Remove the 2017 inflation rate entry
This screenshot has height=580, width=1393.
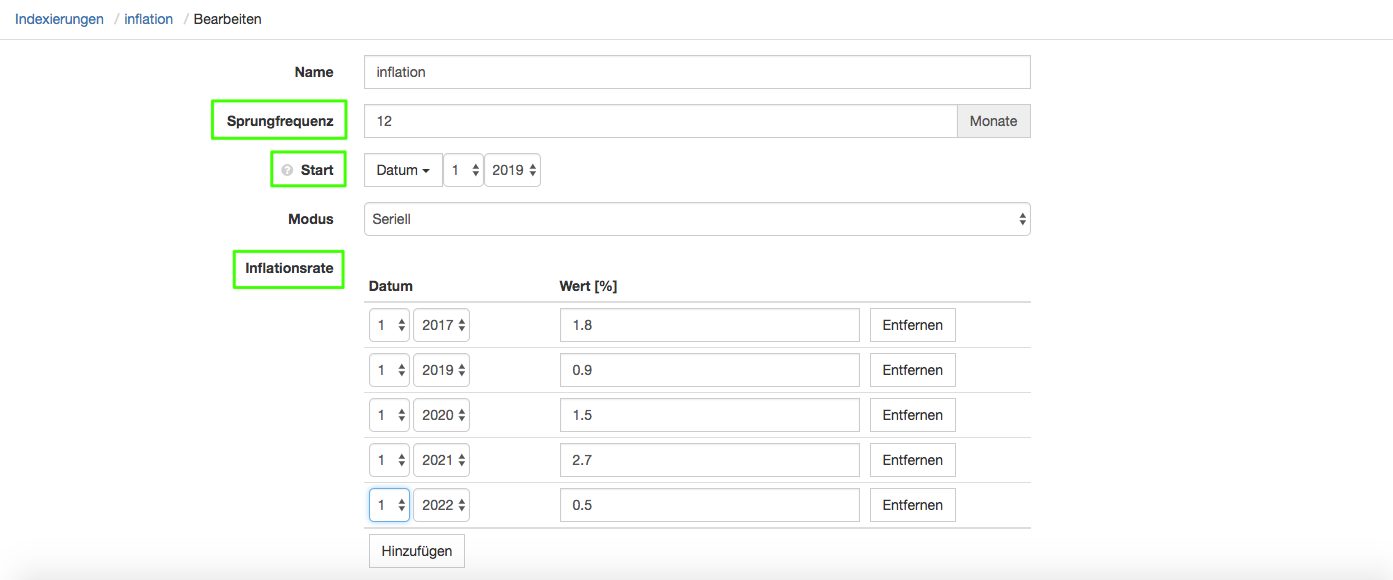(x=912, y=325)
